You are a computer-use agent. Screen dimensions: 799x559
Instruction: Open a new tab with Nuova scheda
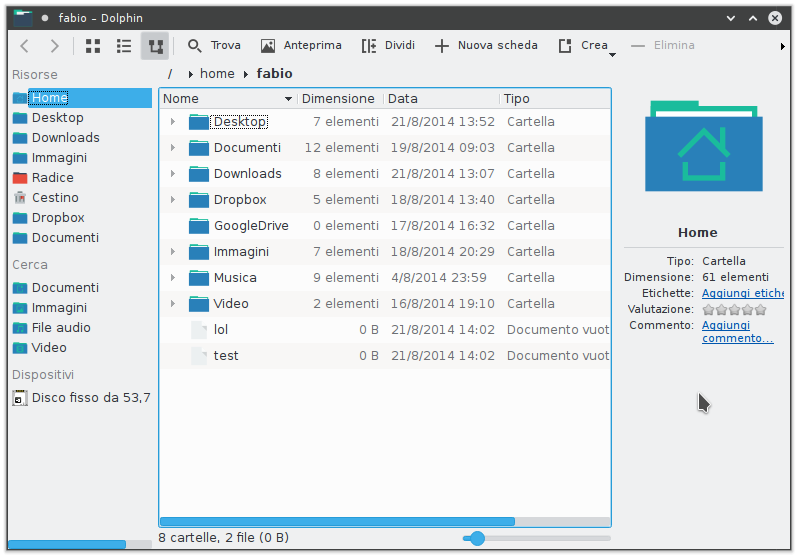pyautogui.click(x=486, y=45)
